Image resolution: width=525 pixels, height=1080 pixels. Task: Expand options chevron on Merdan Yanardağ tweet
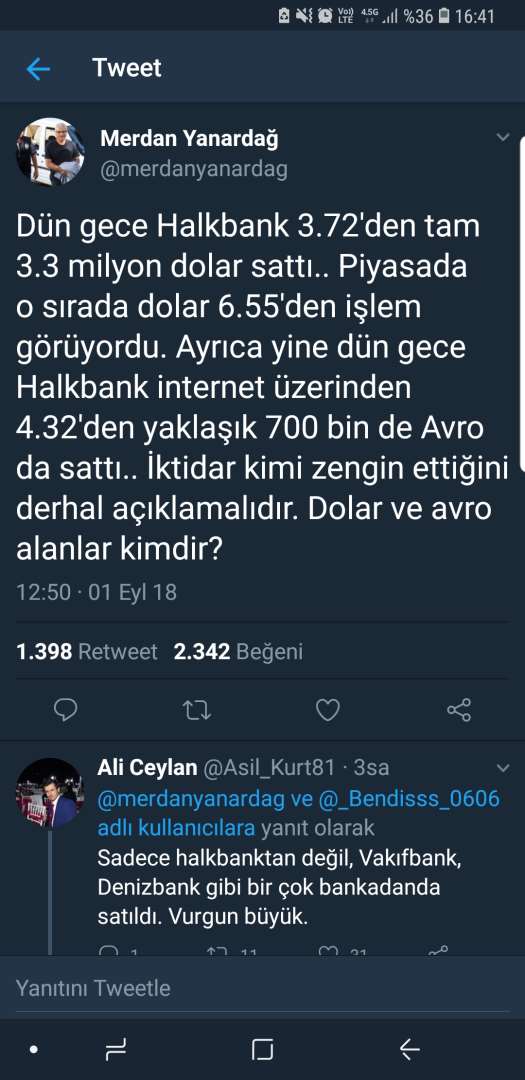pos(504,137)
